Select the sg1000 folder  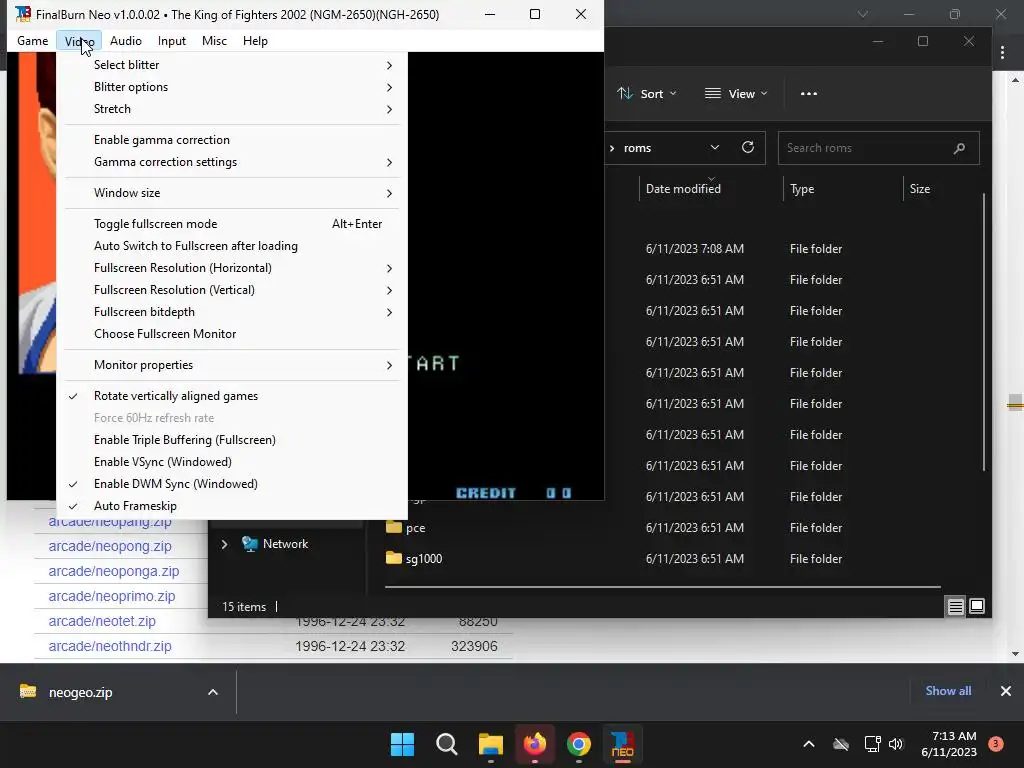pos(413,558)
